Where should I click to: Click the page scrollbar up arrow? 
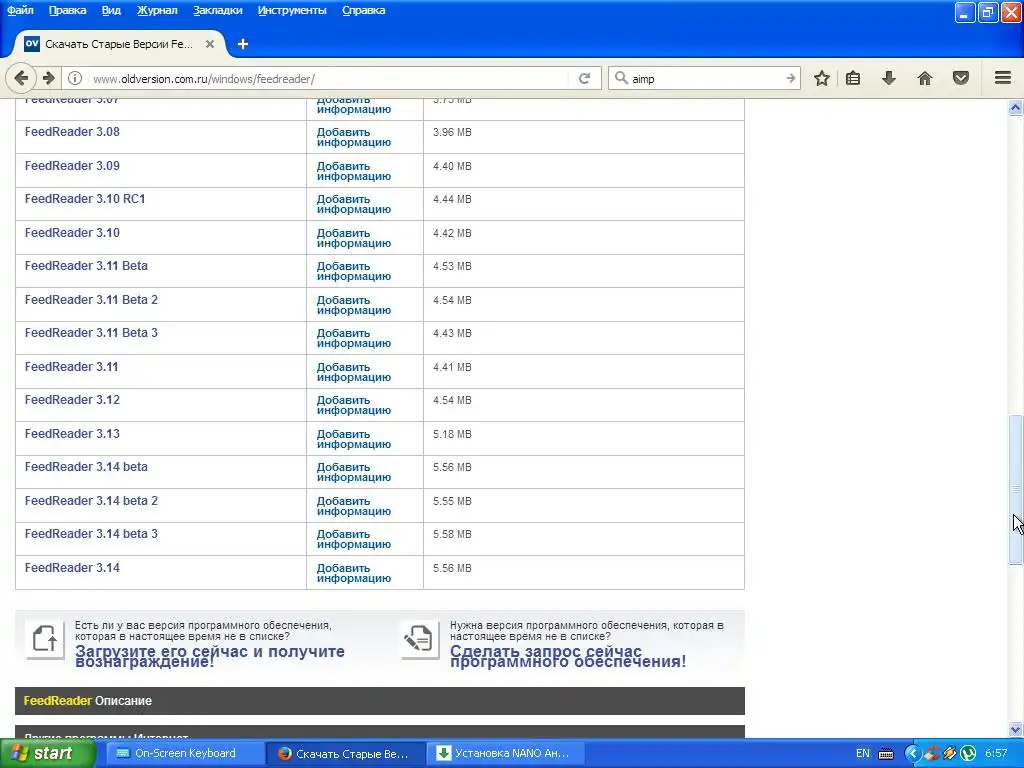(x=1016, y=108)
